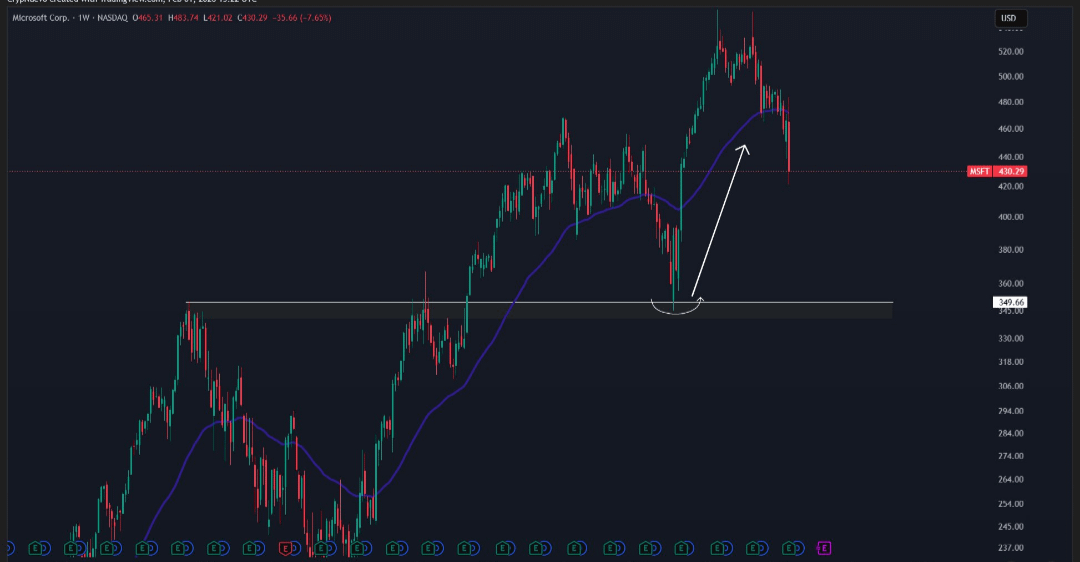This screenshot has height=562, width=1080.
Task: Click the 306.00 price axis label
Action: 1010,386
